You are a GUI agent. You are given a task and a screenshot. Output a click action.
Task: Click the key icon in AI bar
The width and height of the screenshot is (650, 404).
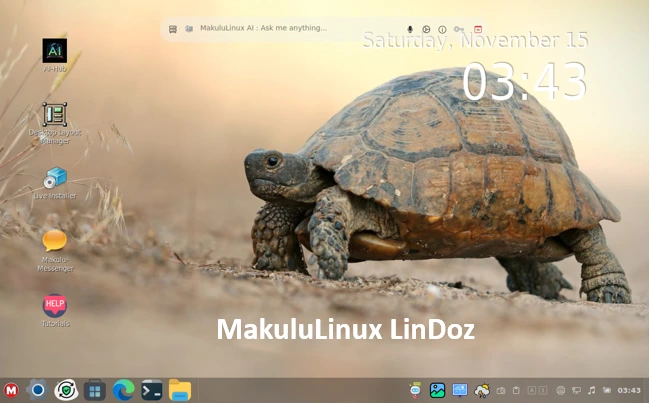coord(459,29)
